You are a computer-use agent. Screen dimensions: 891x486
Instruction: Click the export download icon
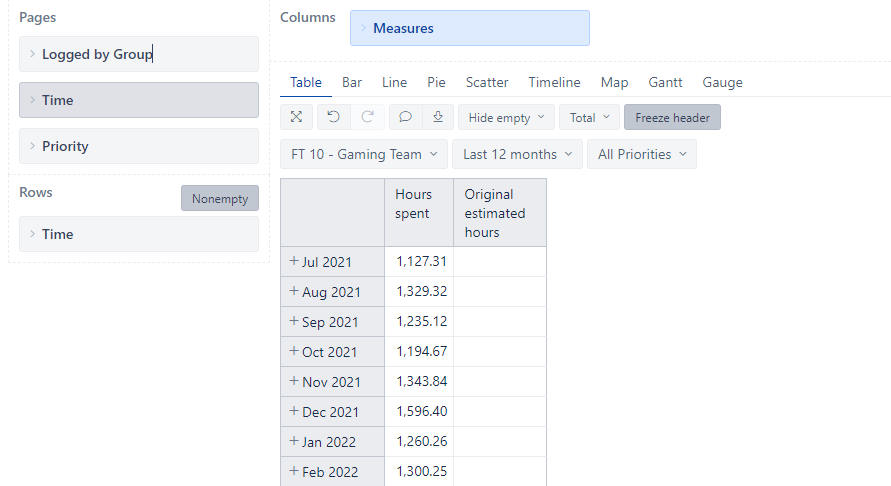[438, 117]
